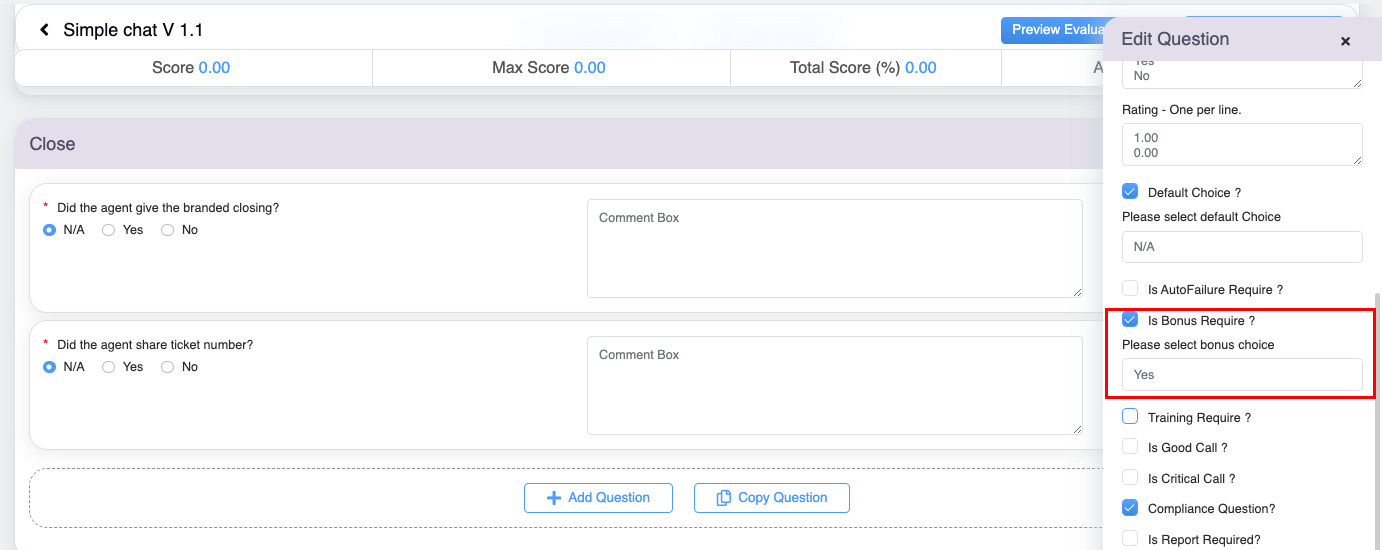Click the branded closing Comment Box

click(x=834, y=248)
